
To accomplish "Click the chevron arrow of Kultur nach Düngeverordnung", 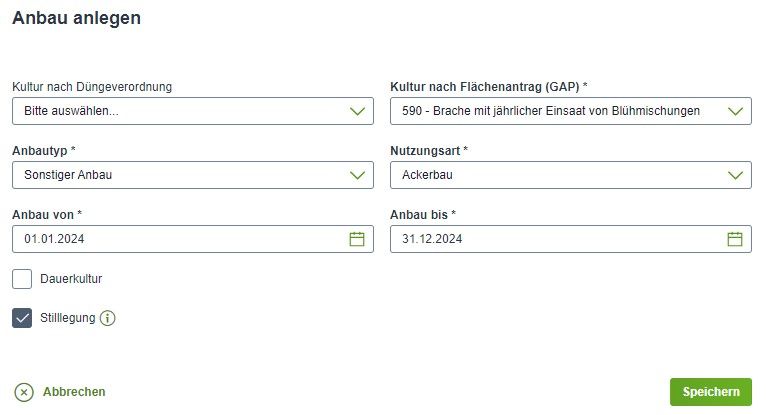I will coord(357,111).
